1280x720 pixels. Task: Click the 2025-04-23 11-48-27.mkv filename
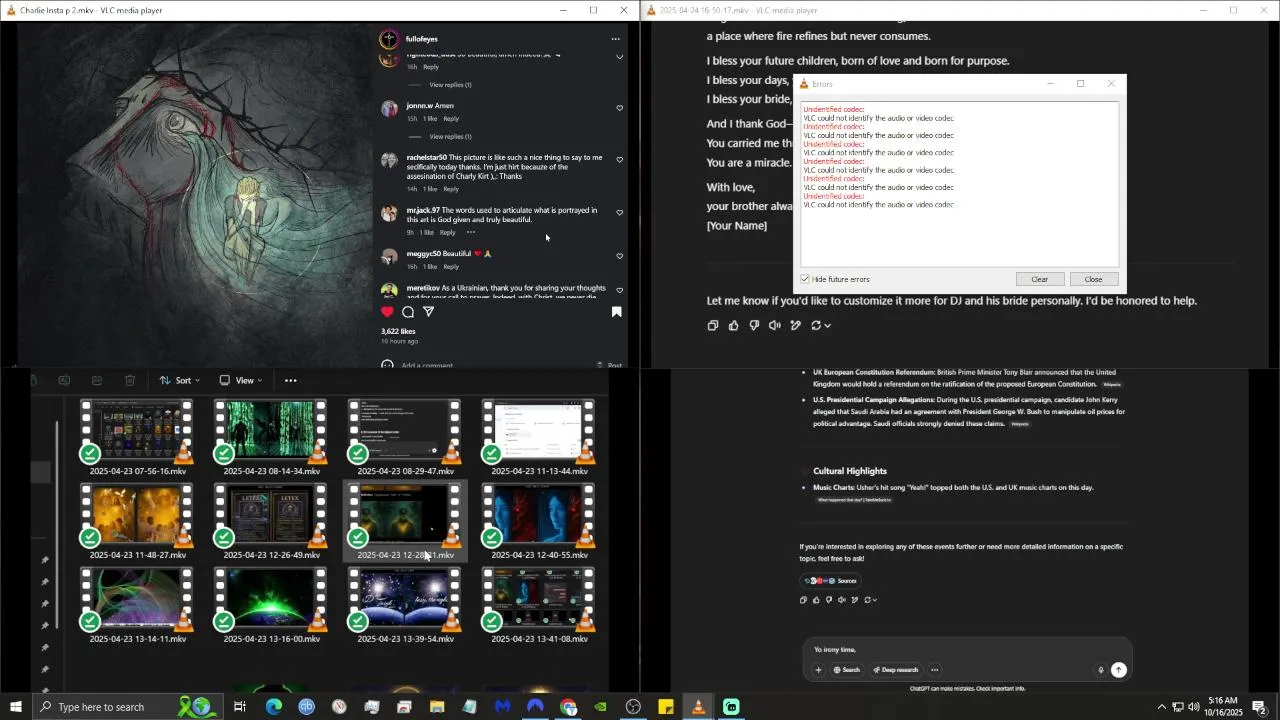137,555
